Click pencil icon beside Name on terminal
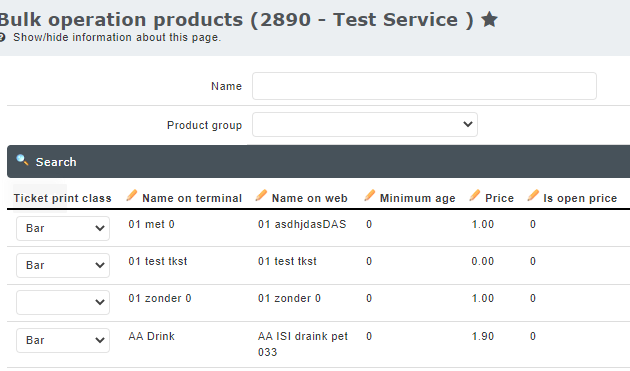The height and width of the screenshot is (371, 630). point(131,195)
